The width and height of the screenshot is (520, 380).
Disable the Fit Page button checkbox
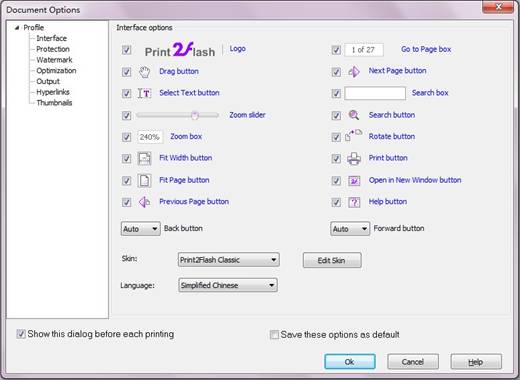[x=126, y=181]
